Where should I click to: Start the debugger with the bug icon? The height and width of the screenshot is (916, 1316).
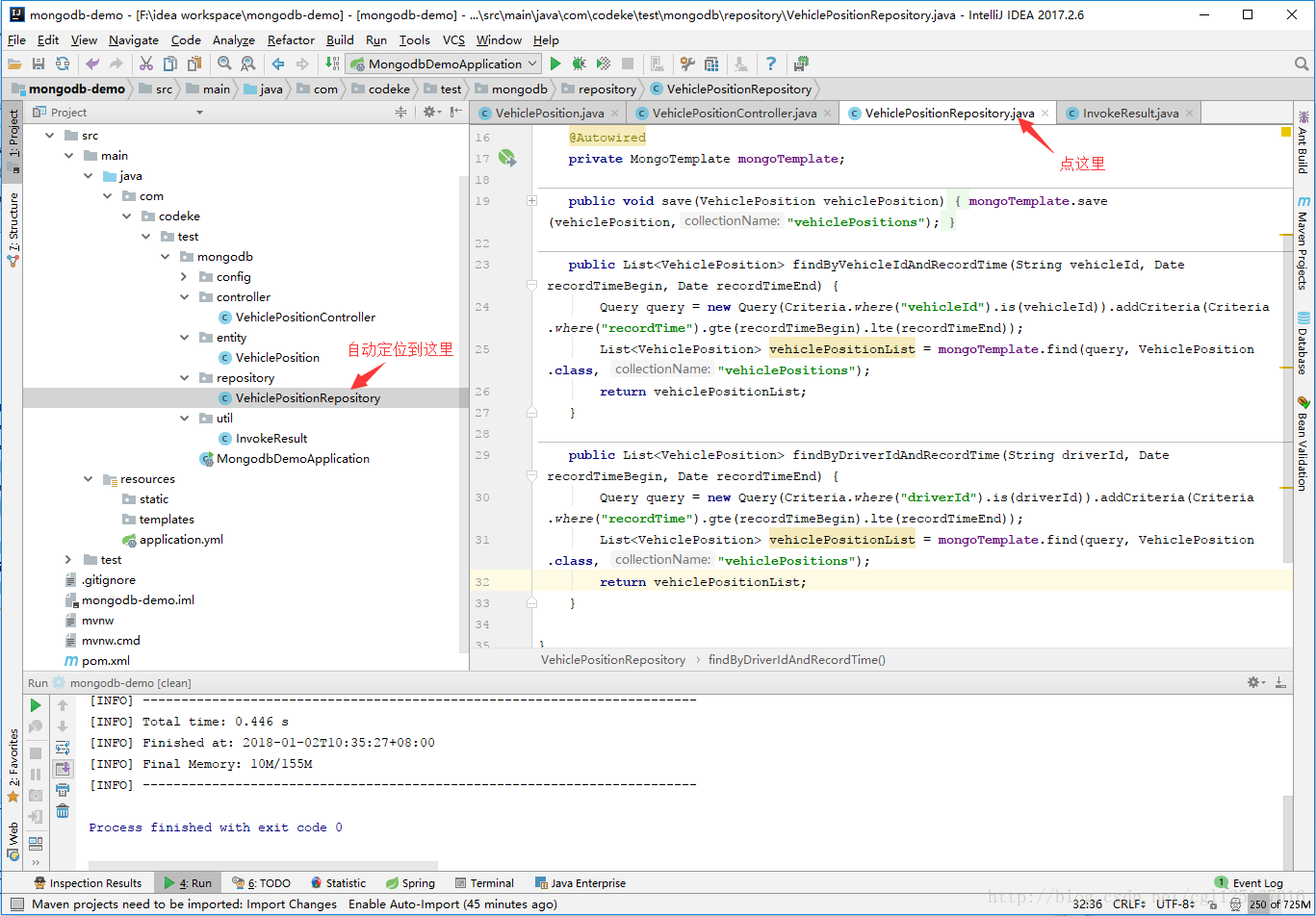coord(578,64)
